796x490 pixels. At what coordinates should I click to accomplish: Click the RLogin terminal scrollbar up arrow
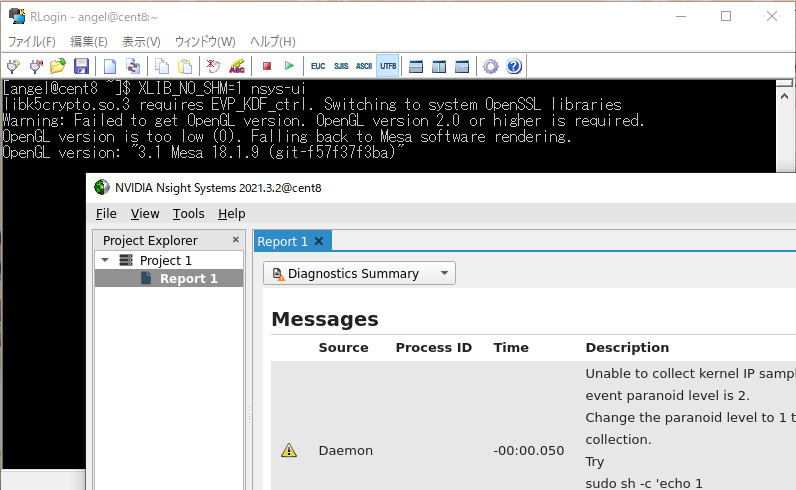point(784,96)
